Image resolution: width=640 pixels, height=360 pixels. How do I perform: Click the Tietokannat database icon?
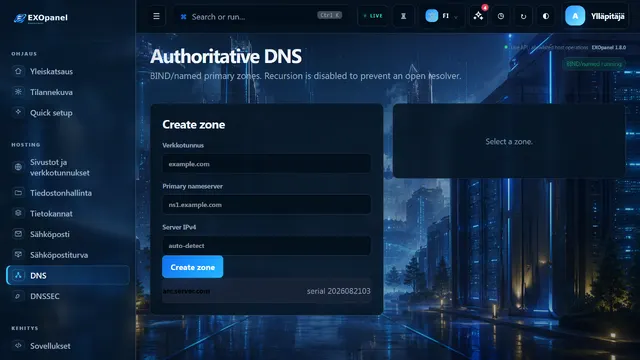(x=18, y=213)
